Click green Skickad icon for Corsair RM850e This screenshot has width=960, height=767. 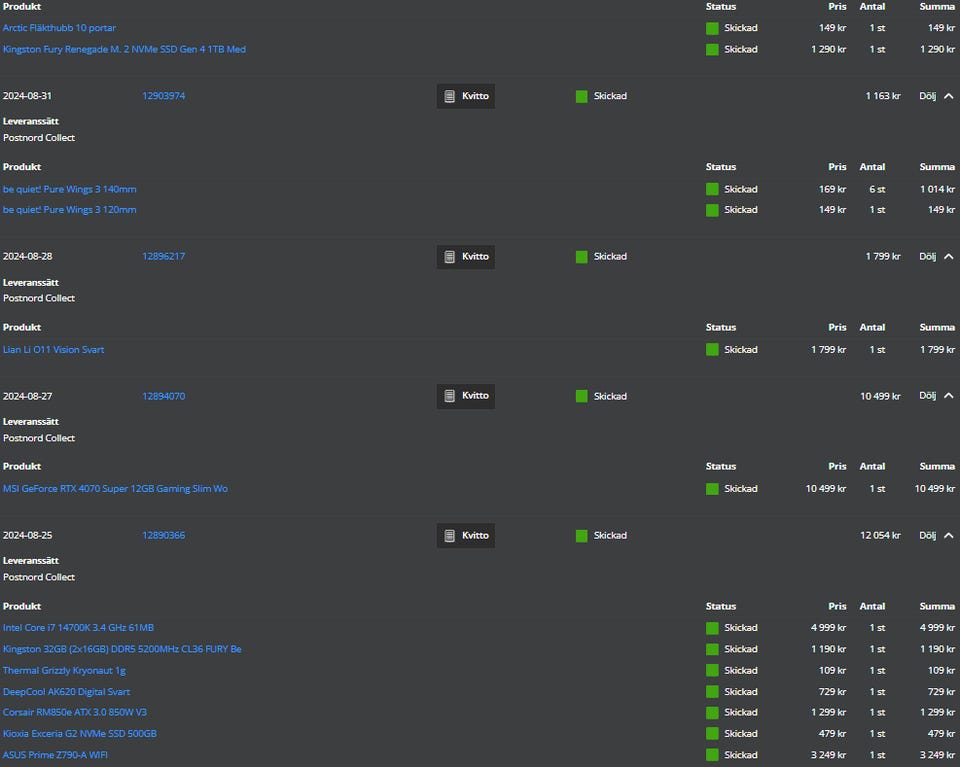pos(712,713)
